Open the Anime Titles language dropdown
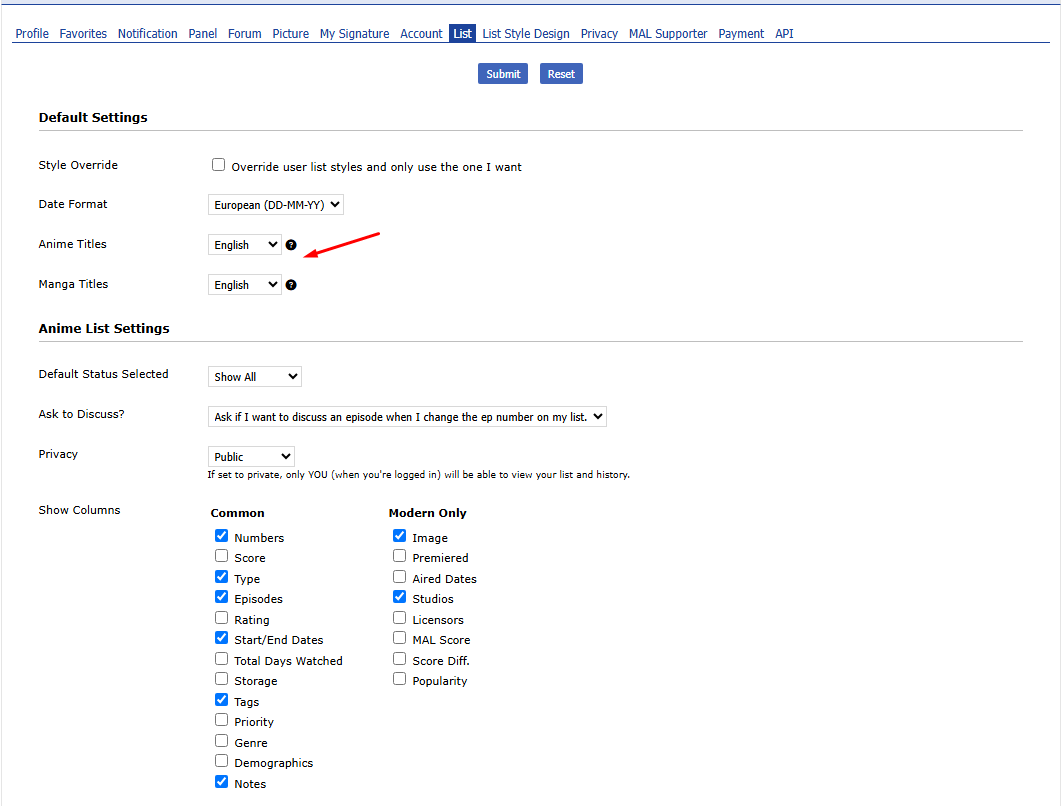The image size is (1061, 806). (x=245, y=245)
